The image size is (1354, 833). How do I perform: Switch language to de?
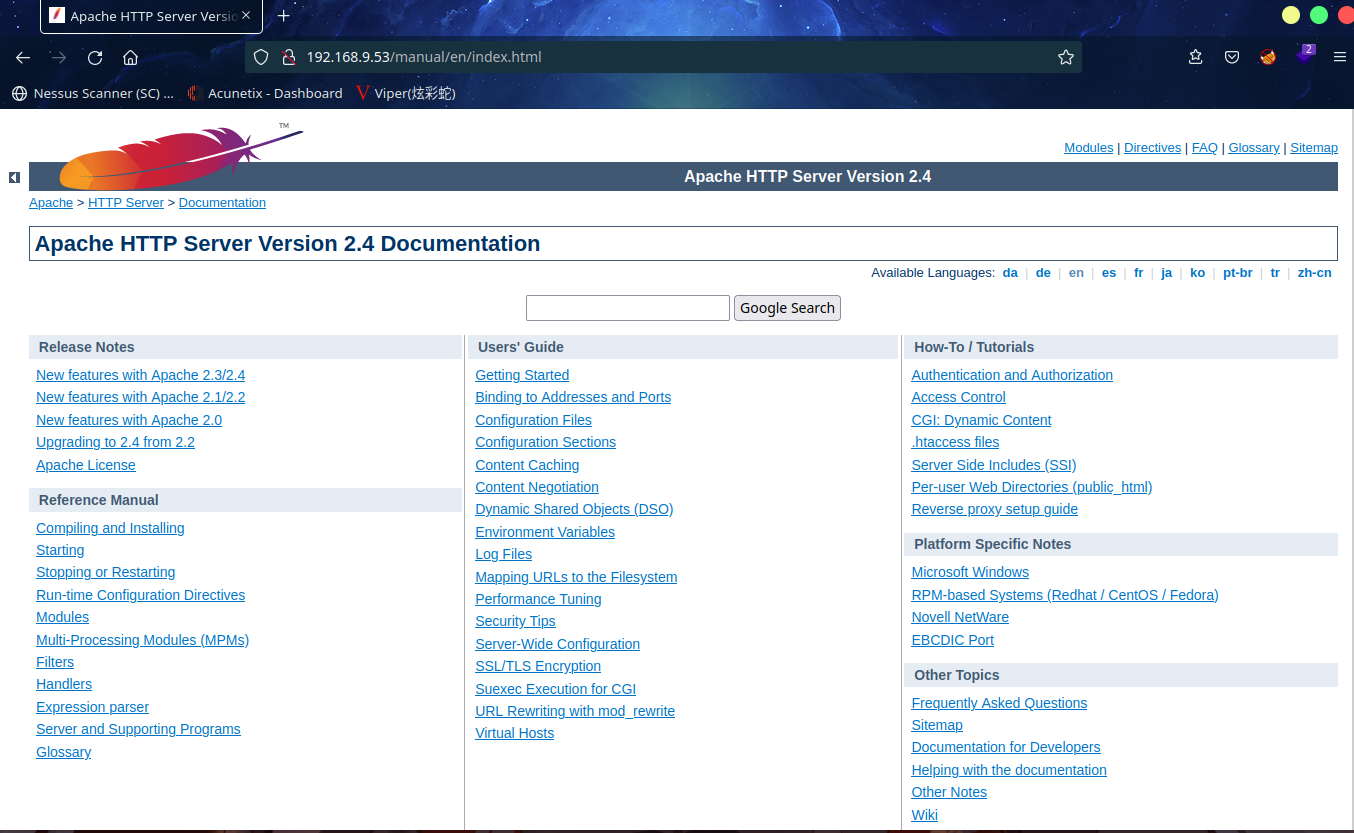coord(1043,272)
